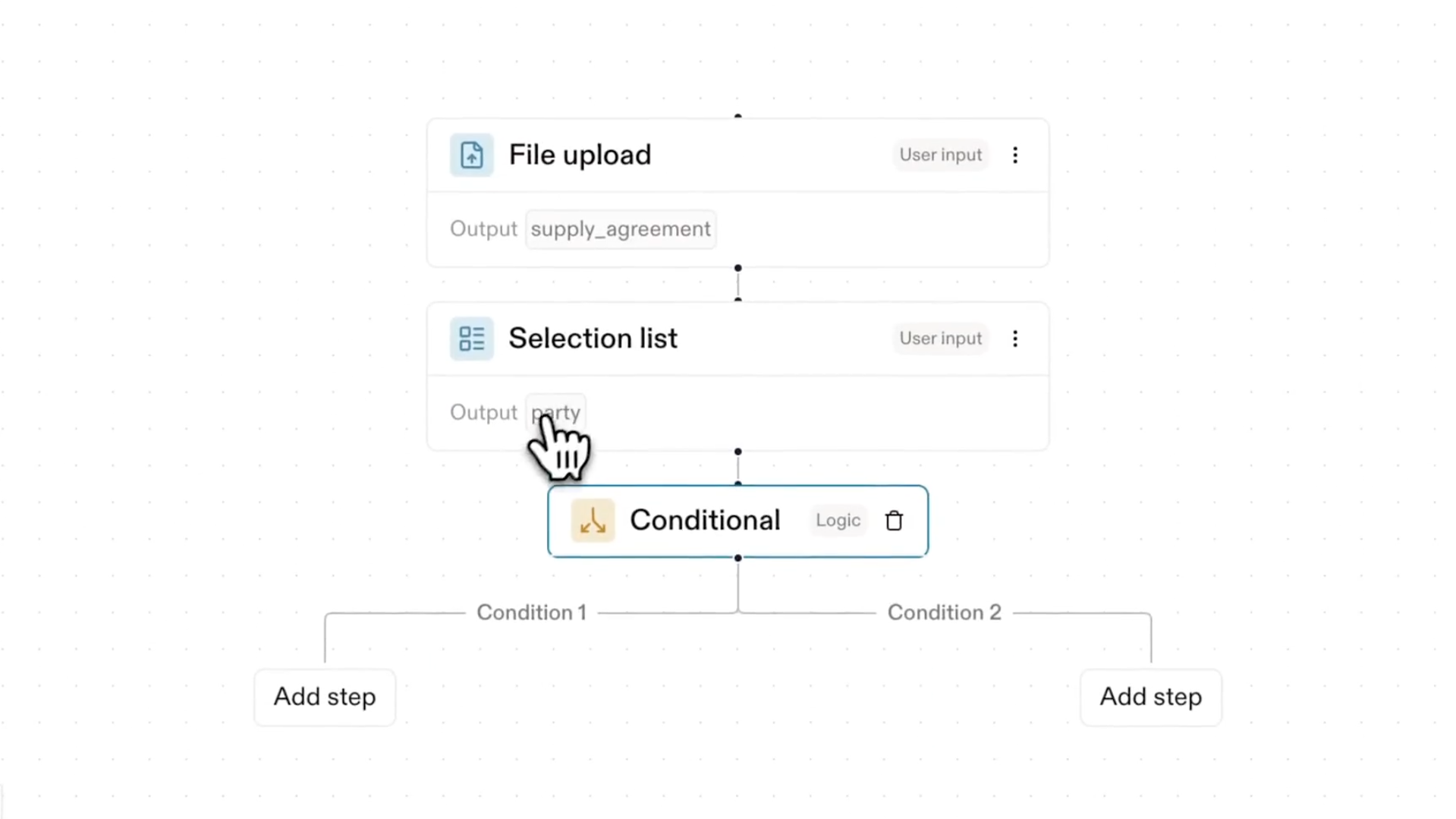The width and height of the screenshot is (1456, 819).
Task: Delete the Conditional step with trash icon
Action: 894,521
